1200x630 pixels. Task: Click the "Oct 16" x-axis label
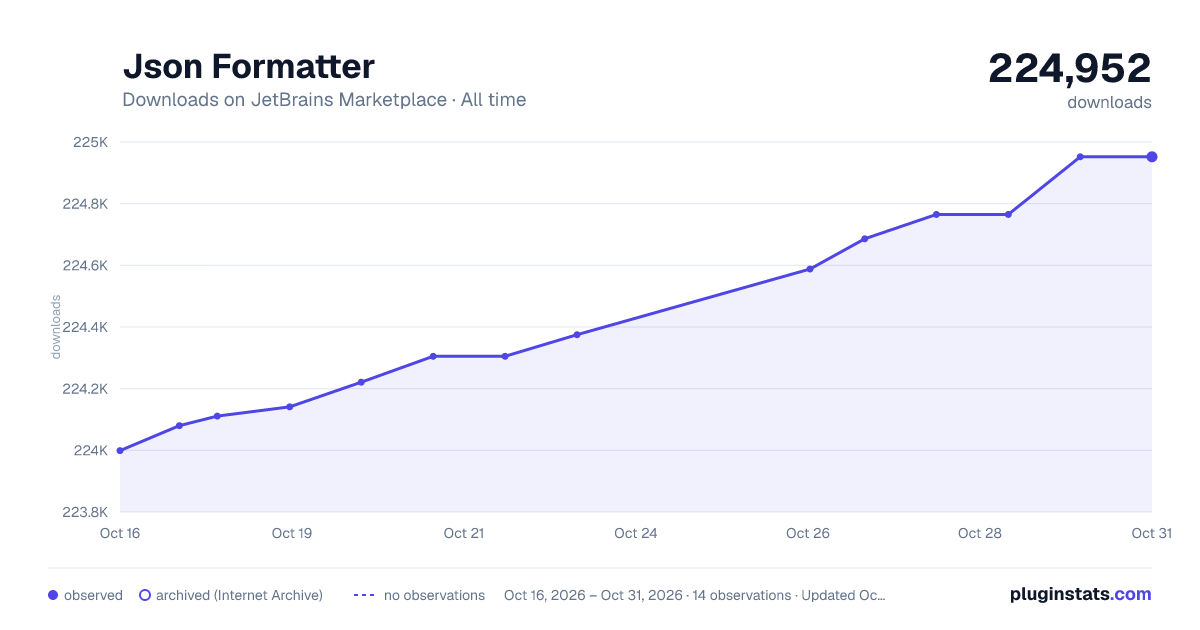[x=120, y=533]
